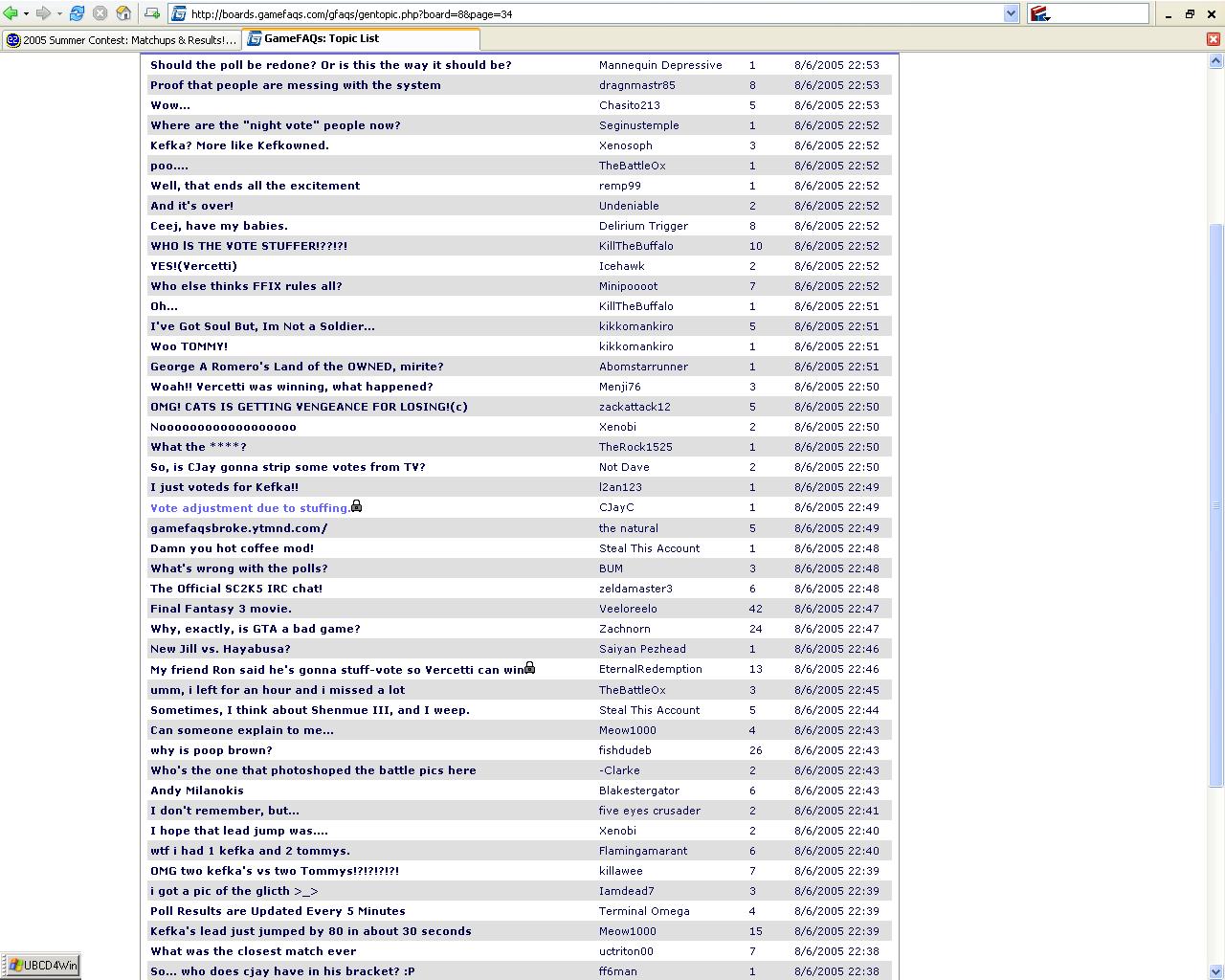Viewport: 1225px width, 980px height.
Task: Open topic 'WHO IS THE VOTE STUFFER!??!?!'
Action: click(249, 246)
